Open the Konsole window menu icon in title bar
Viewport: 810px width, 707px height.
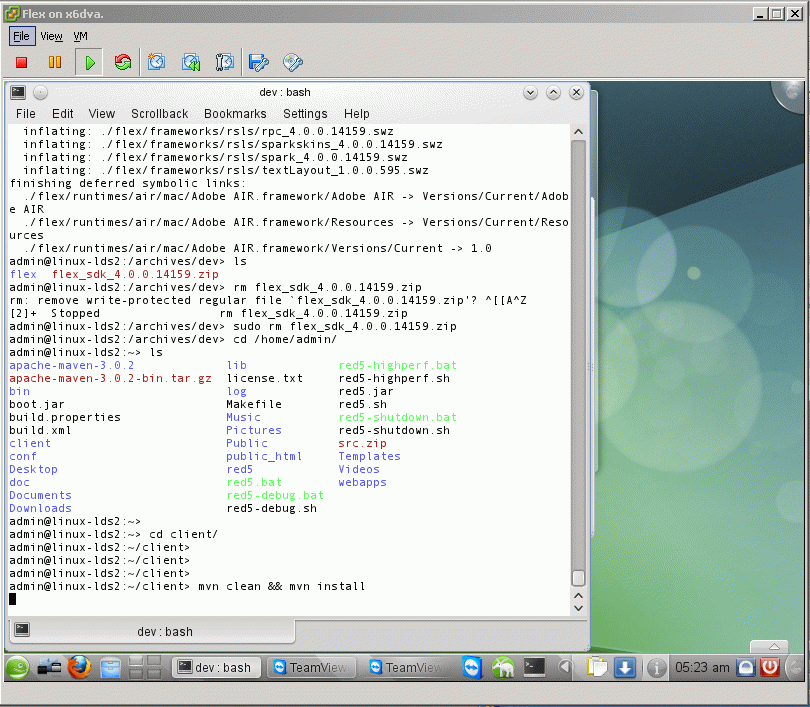pyautogui.click(x=18, y=92)
